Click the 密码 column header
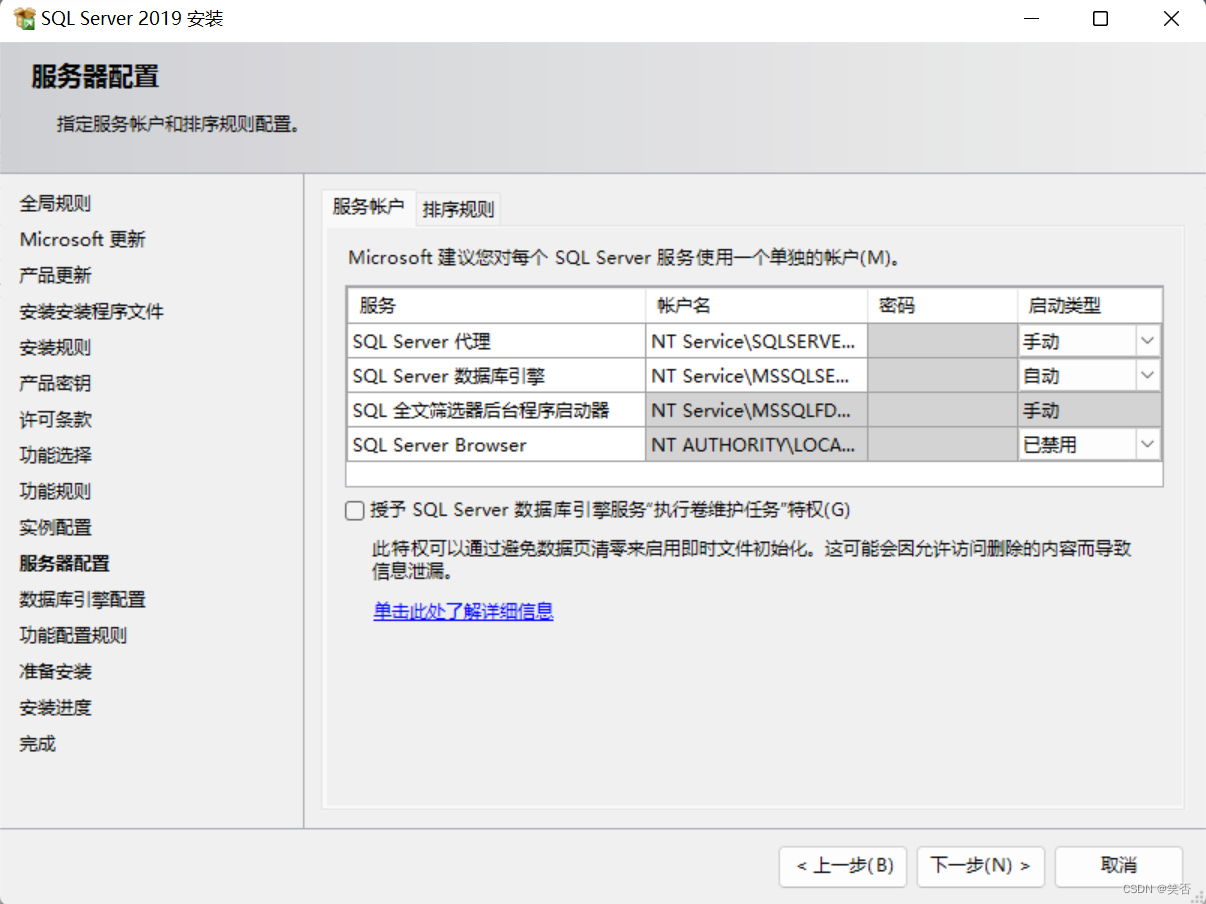The height and width of the screenshot is (904, 1206). (943, 305)
